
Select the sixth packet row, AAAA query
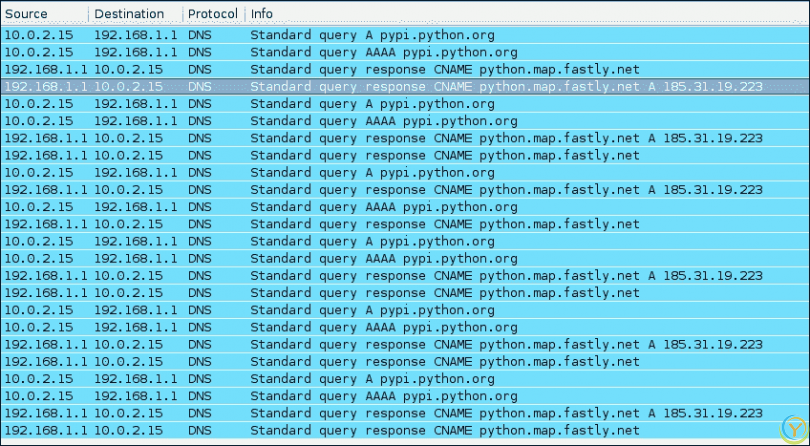click(400, 121)
